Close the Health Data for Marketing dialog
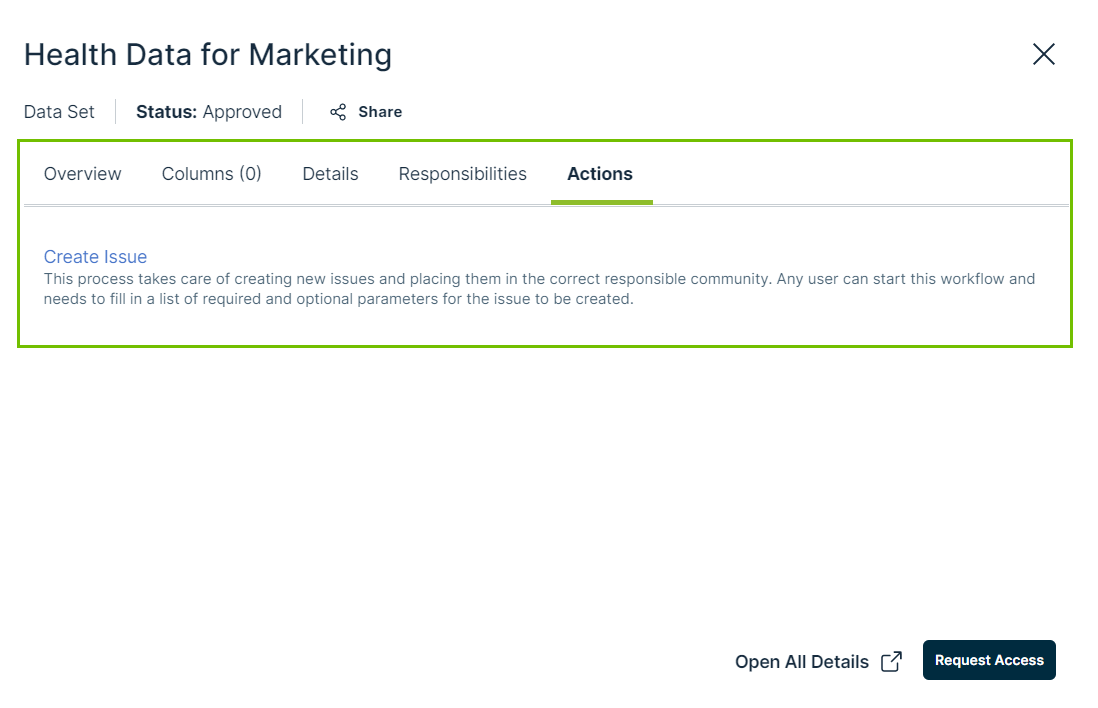This screenshot has height=708, width=1098. click(x=1043, y=54)
